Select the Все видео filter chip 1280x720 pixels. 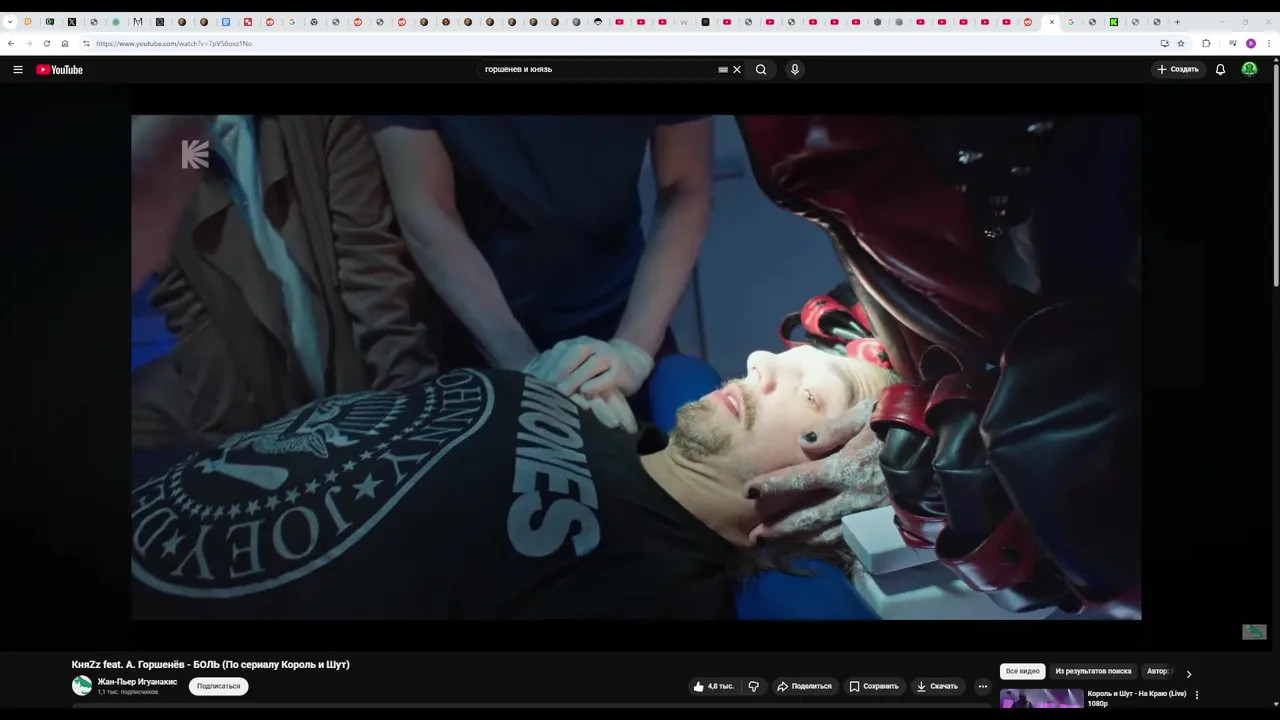[1022, 671]
